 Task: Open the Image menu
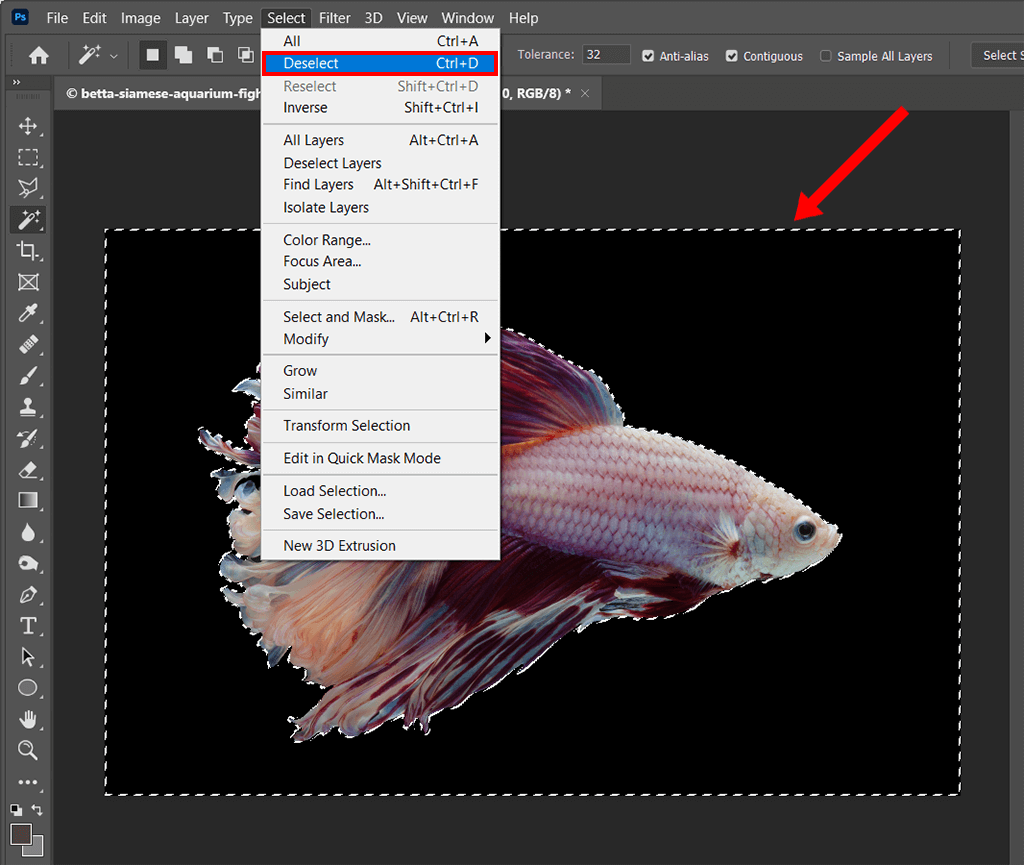pos(140,18)
